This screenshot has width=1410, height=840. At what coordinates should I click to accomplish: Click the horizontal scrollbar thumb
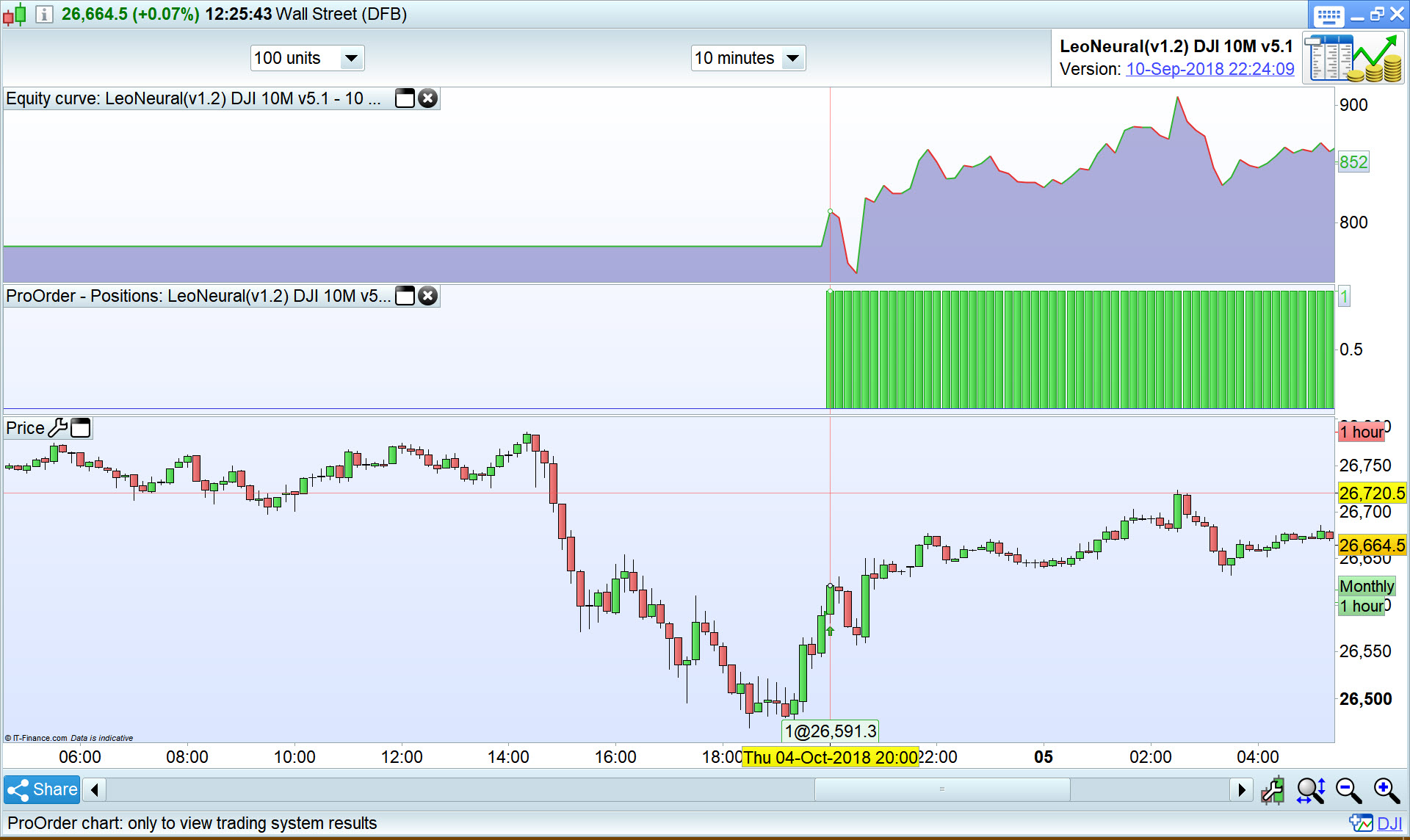(941, 790)
